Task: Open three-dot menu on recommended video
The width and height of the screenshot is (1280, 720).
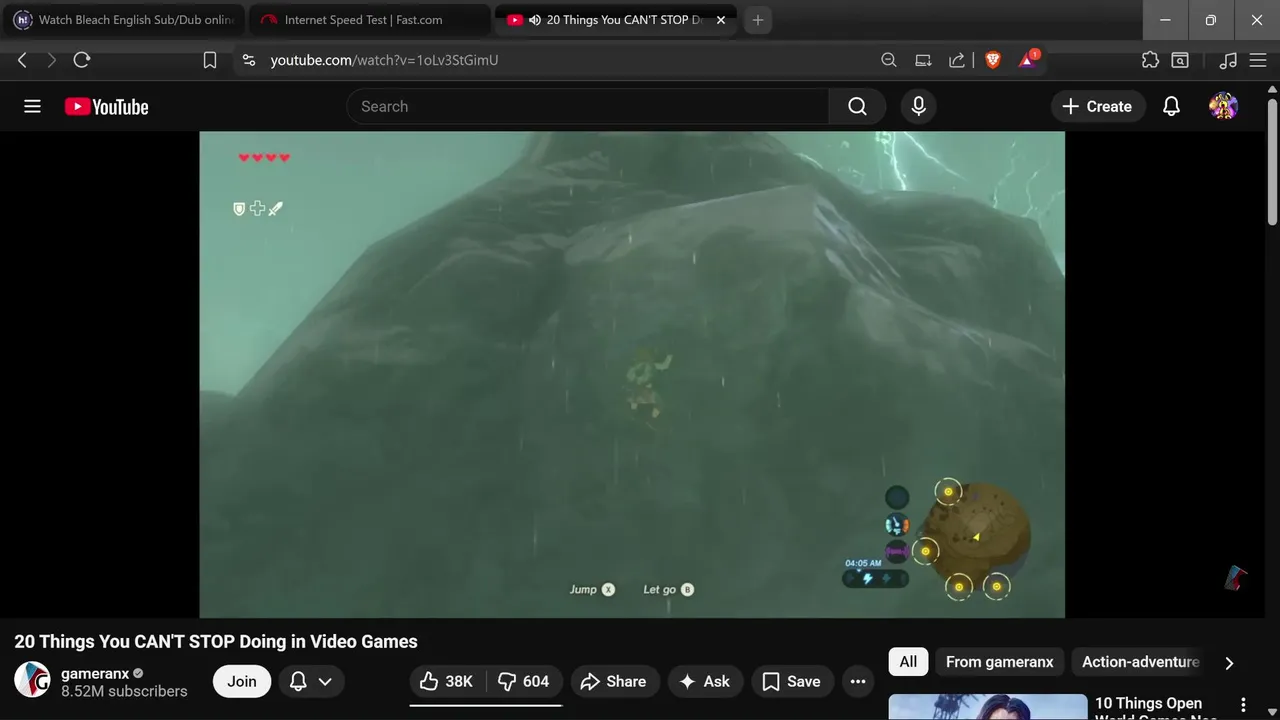Action: coord(1243,704)
